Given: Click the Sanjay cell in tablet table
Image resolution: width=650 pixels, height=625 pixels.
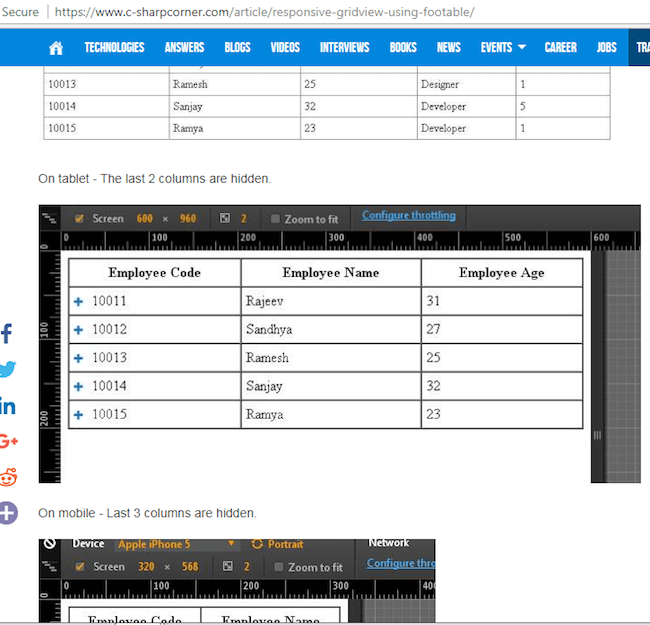Looking at the screenshot, I should pyautogui.click(x=331, y=386).
